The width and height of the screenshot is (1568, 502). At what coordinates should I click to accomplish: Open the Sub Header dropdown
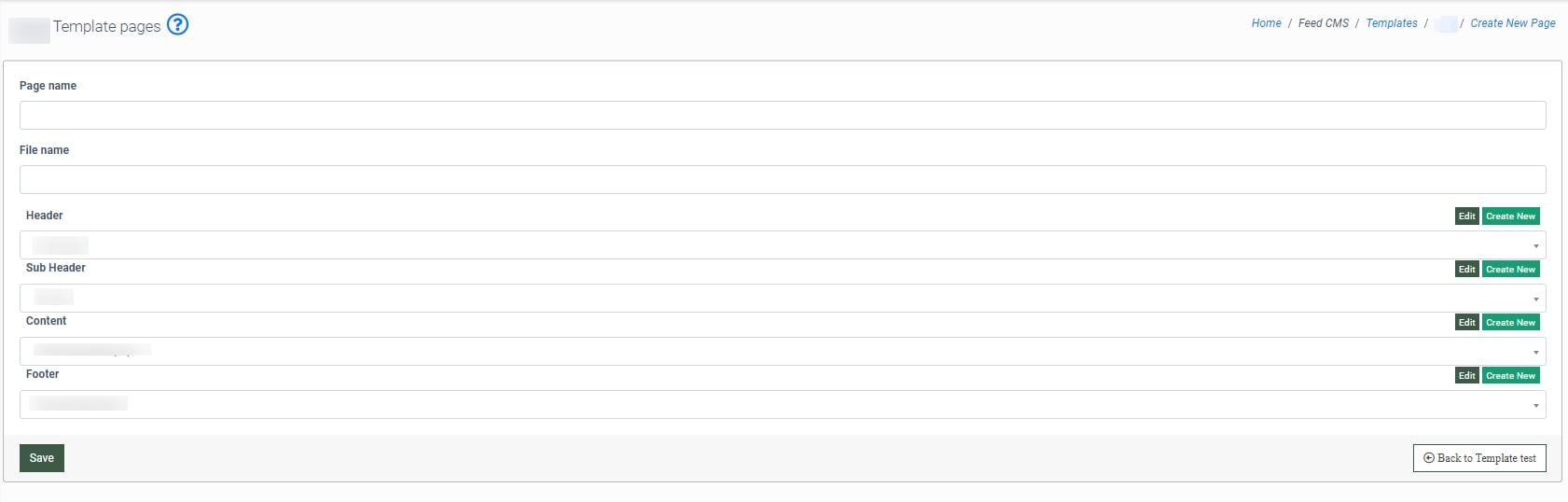pyautogui.click(x=782, y=299)
